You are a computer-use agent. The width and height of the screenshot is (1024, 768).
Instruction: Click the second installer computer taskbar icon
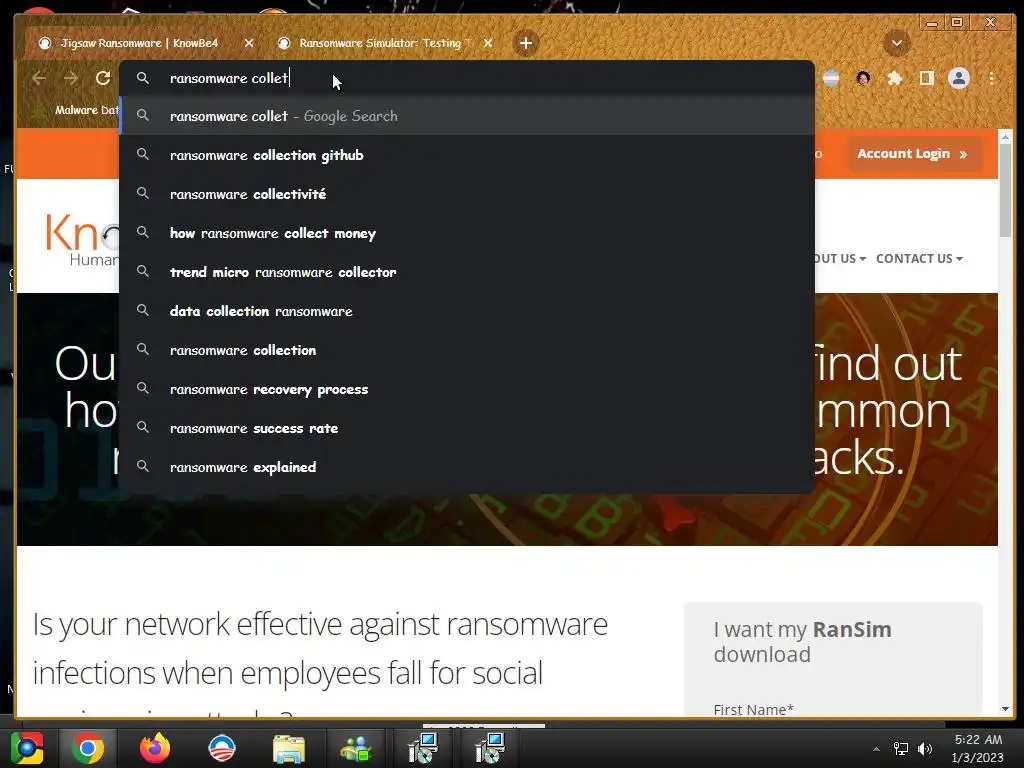coord(489,748)
